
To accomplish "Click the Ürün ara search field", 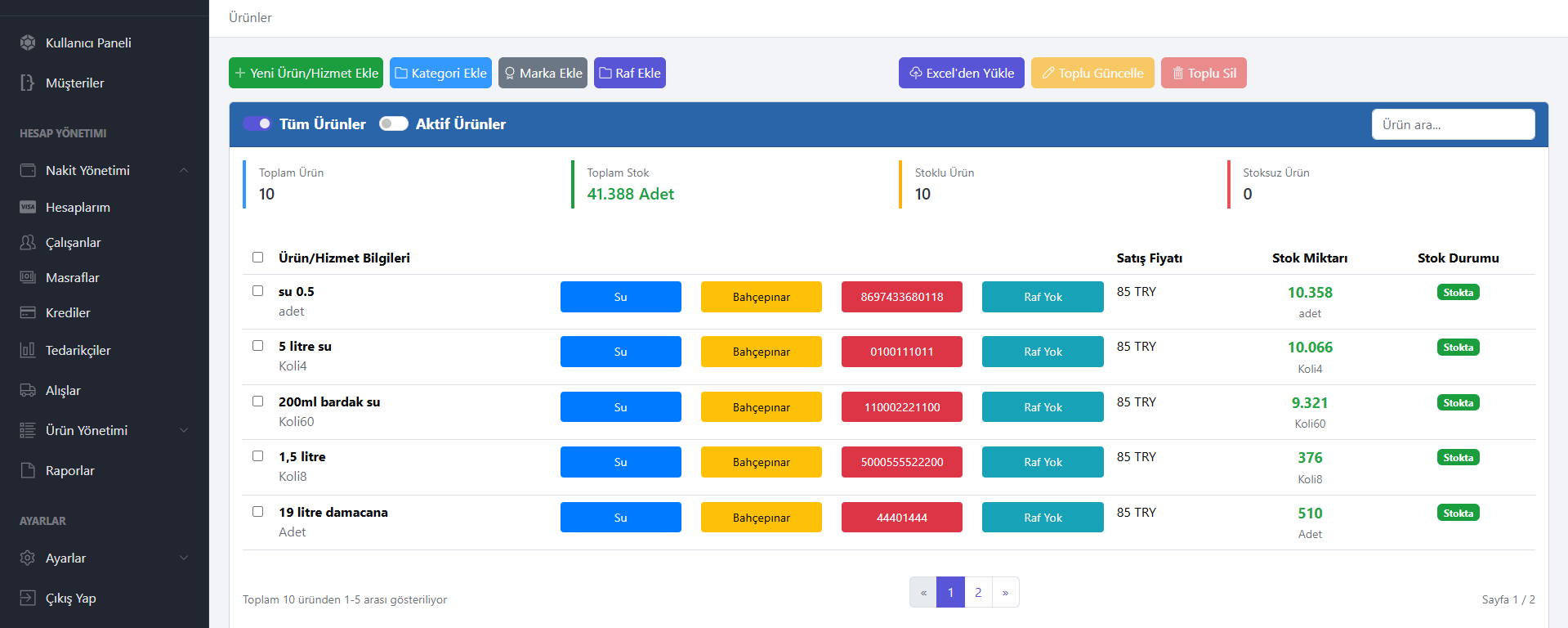I will (x=1452, y=124).
